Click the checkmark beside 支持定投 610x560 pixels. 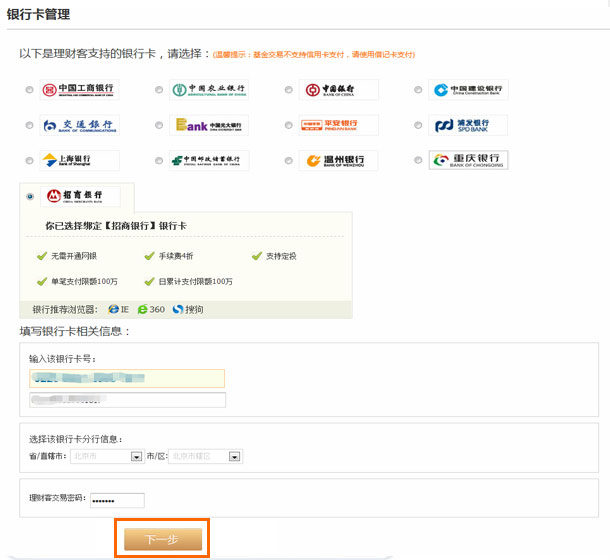coord(257,256)
